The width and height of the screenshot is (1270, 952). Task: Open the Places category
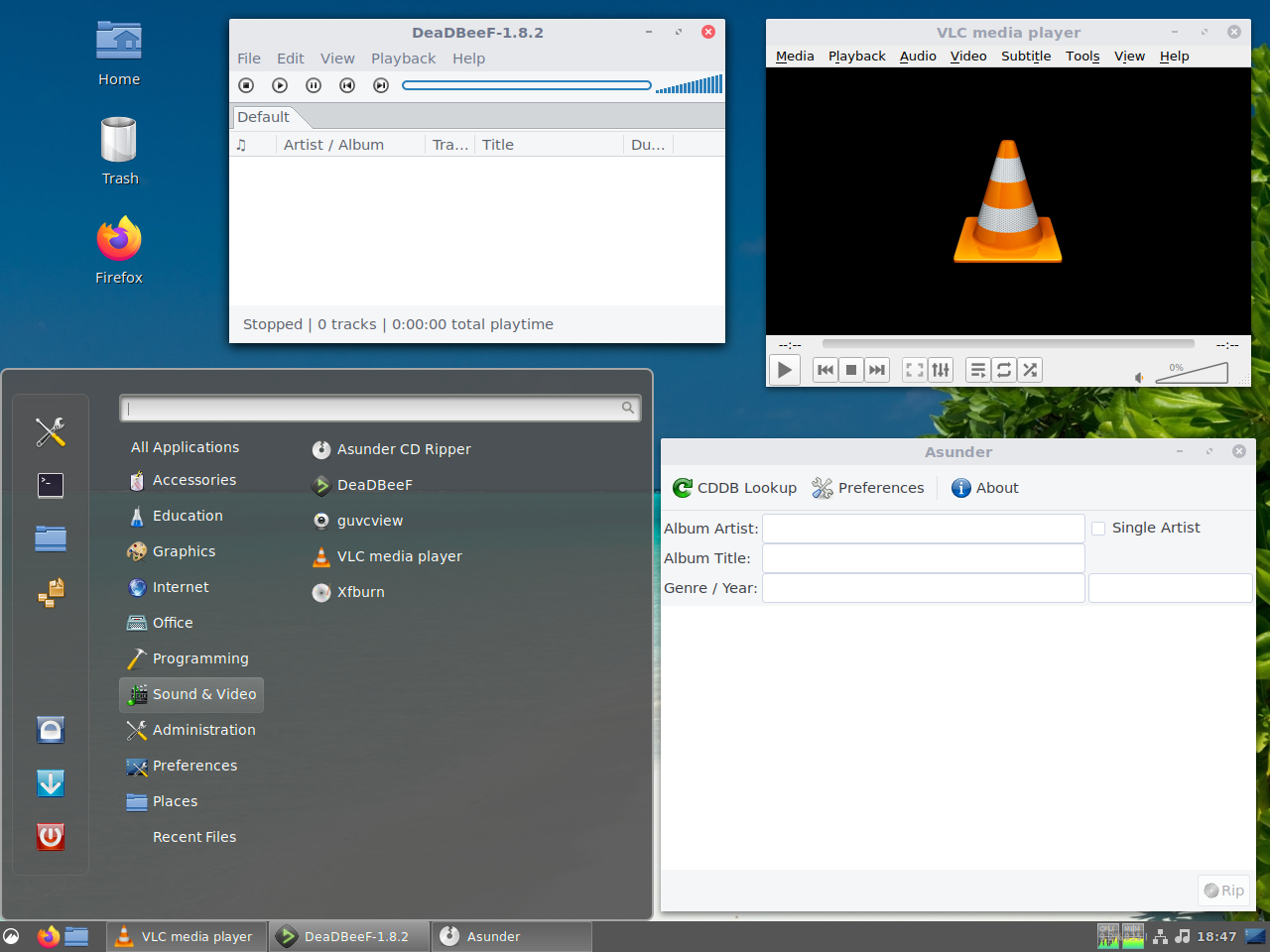(x=163, y=801)
